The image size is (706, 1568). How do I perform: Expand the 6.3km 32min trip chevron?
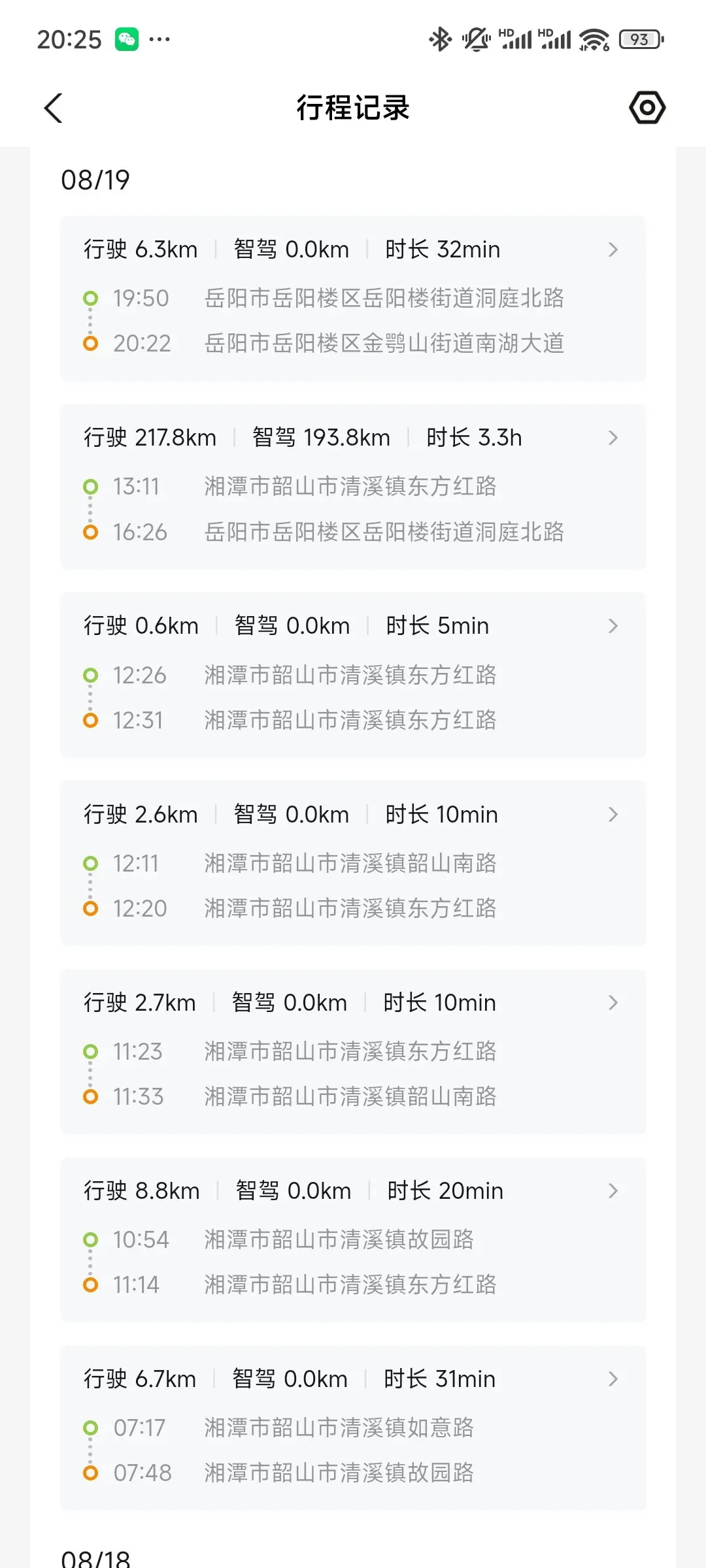click(613, 250)
